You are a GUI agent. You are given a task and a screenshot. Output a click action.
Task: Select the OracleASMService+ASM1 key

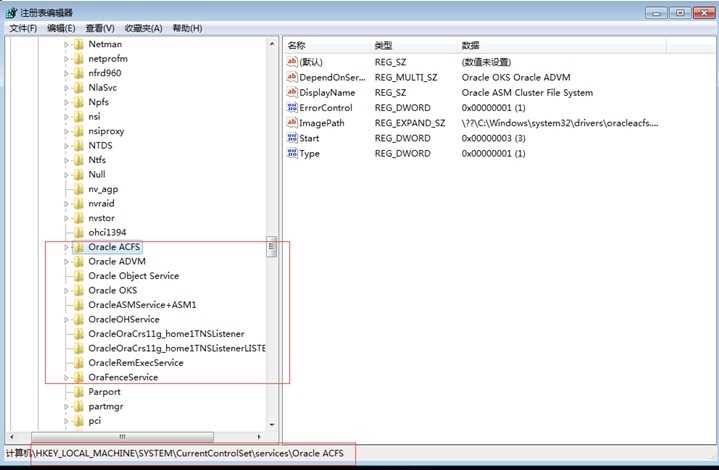click(142, 305)
